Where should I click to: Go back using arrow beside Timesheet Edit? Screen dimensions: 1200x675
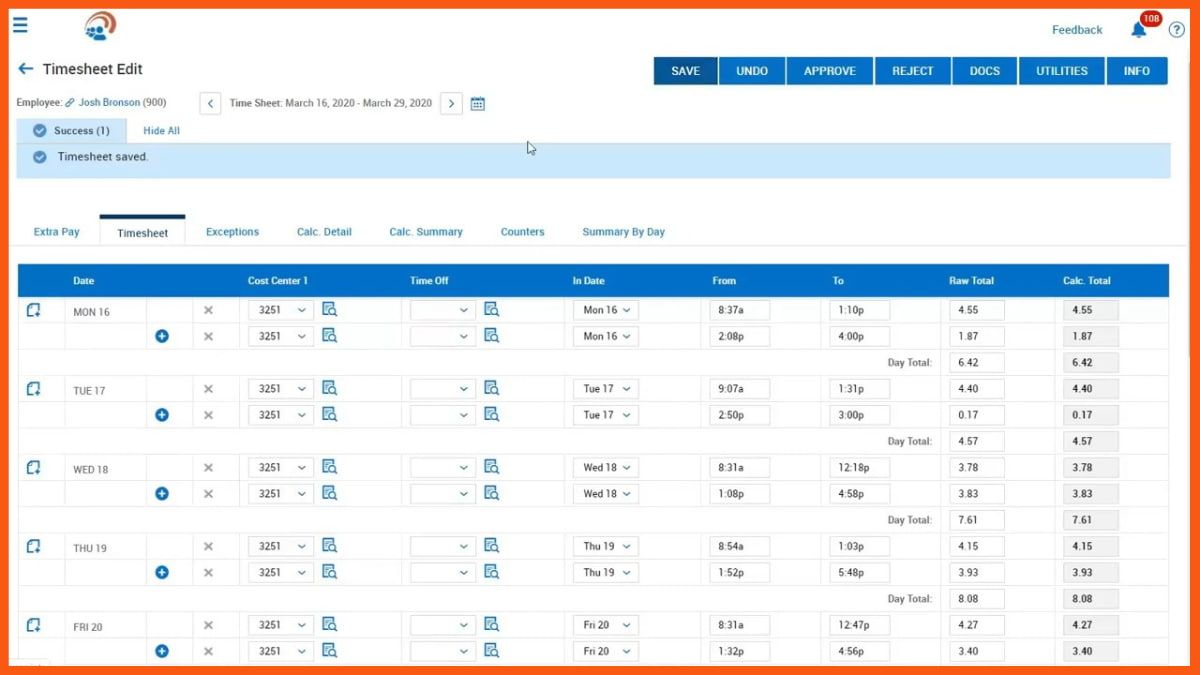26,69
